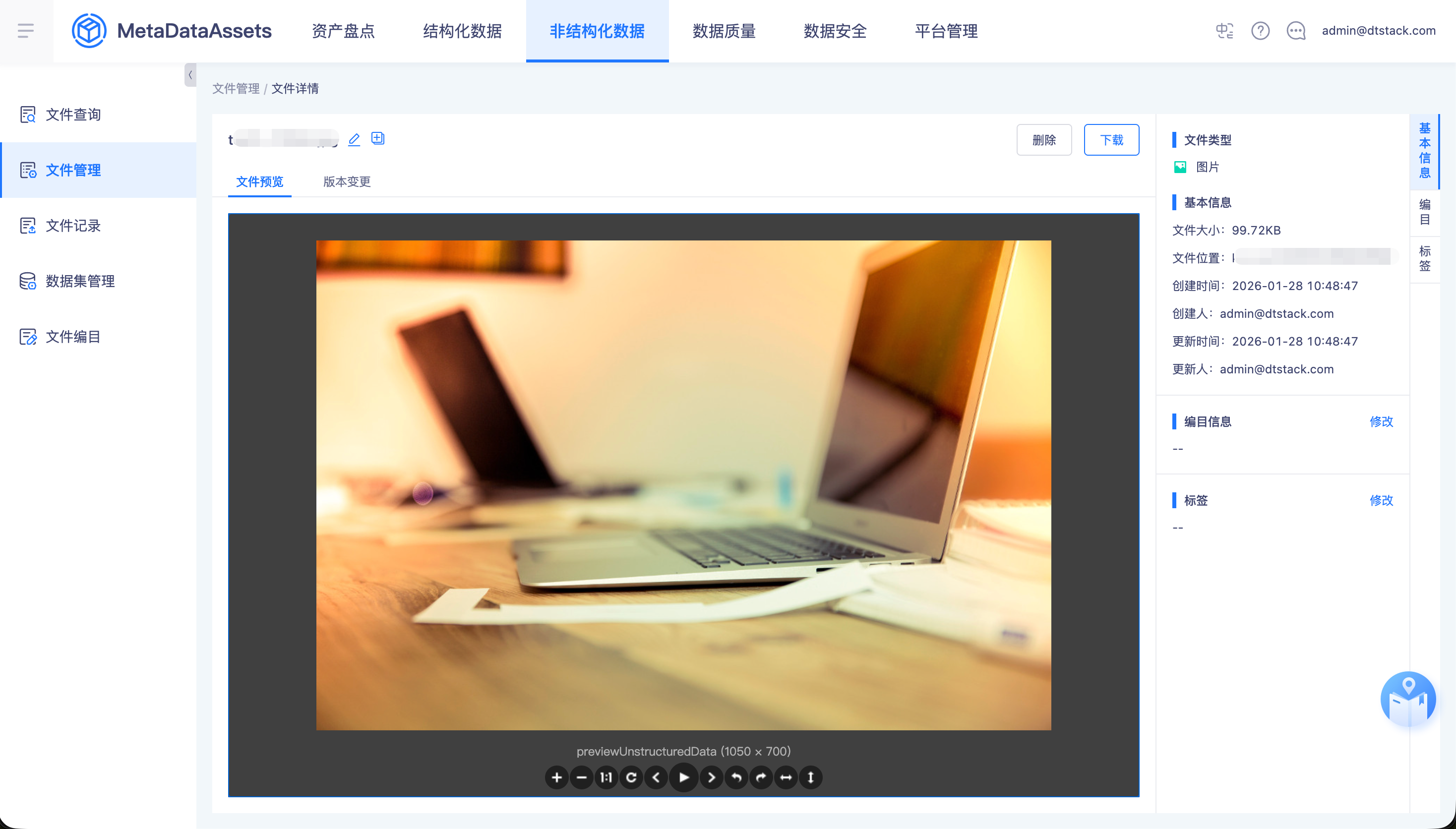The height and width of the screenshot is (829, 1456).
Task: Open the 数据质量 top menu
Action: 724,31
